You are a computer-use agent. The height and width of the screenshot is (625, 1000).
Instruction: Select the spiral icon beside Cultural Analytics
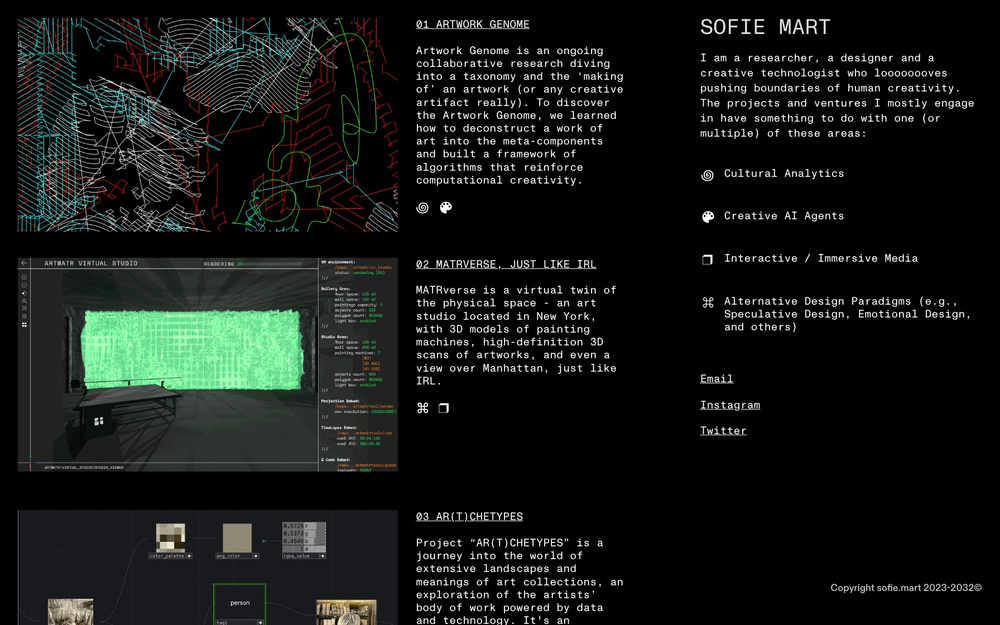point(708,175)
